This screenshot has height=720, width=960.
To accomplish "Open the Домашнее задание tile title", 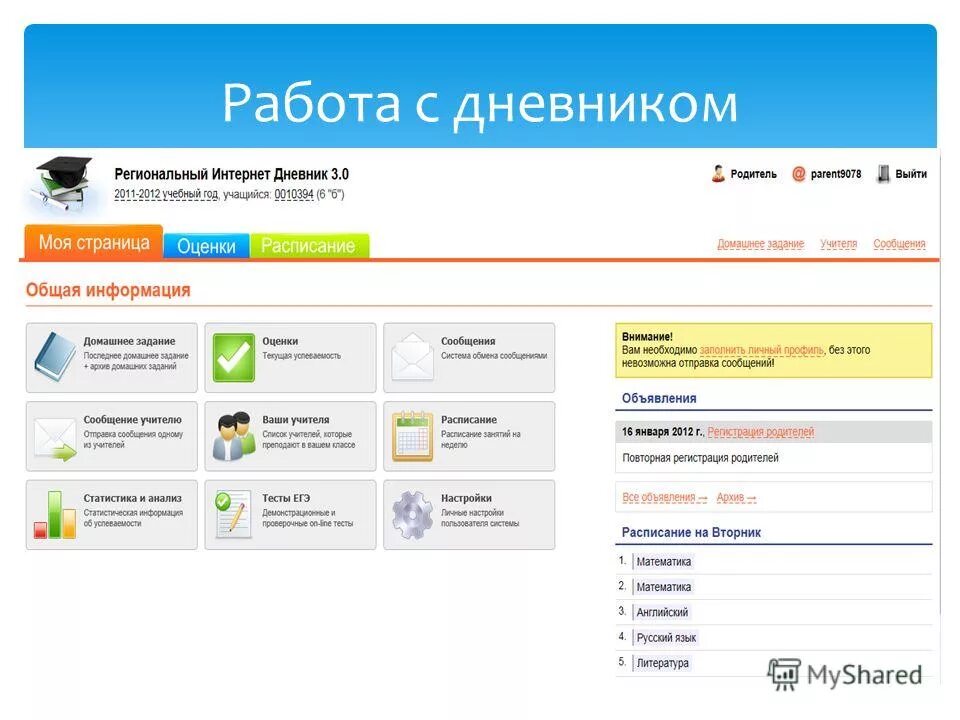I will tap(129, 341).
